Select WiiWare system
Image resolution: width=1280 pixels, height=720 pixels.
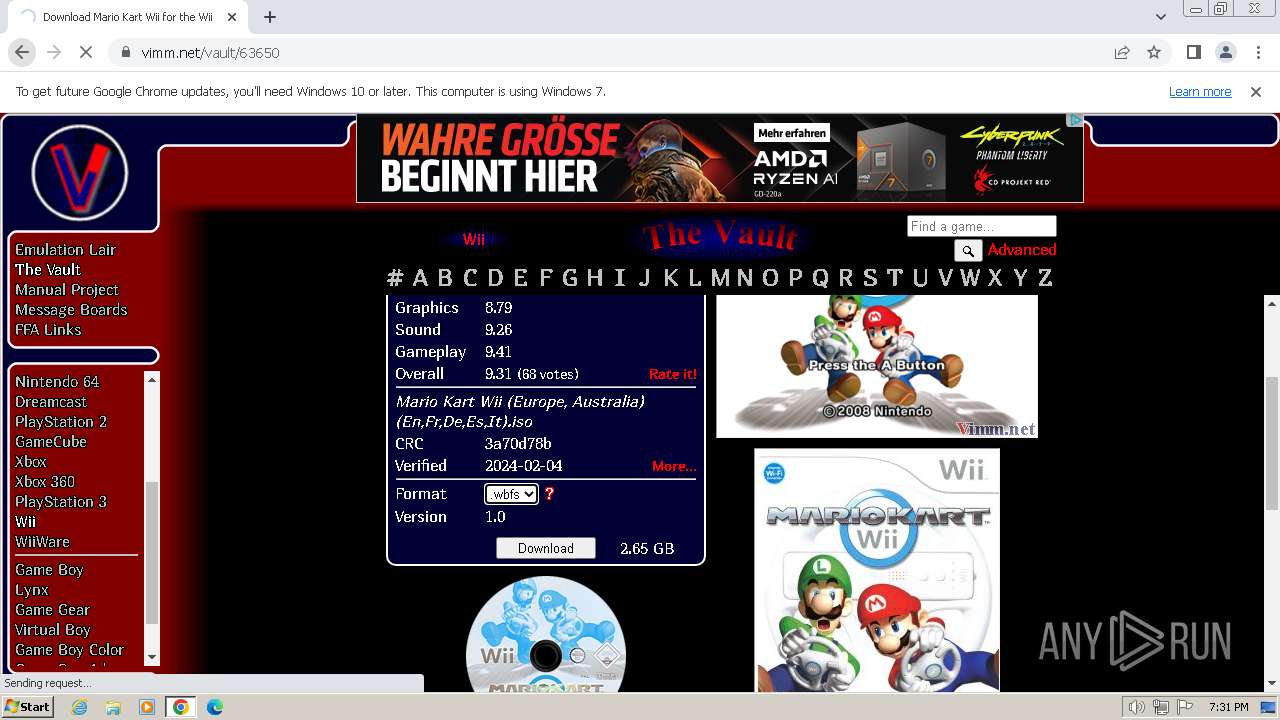[42, 542]
